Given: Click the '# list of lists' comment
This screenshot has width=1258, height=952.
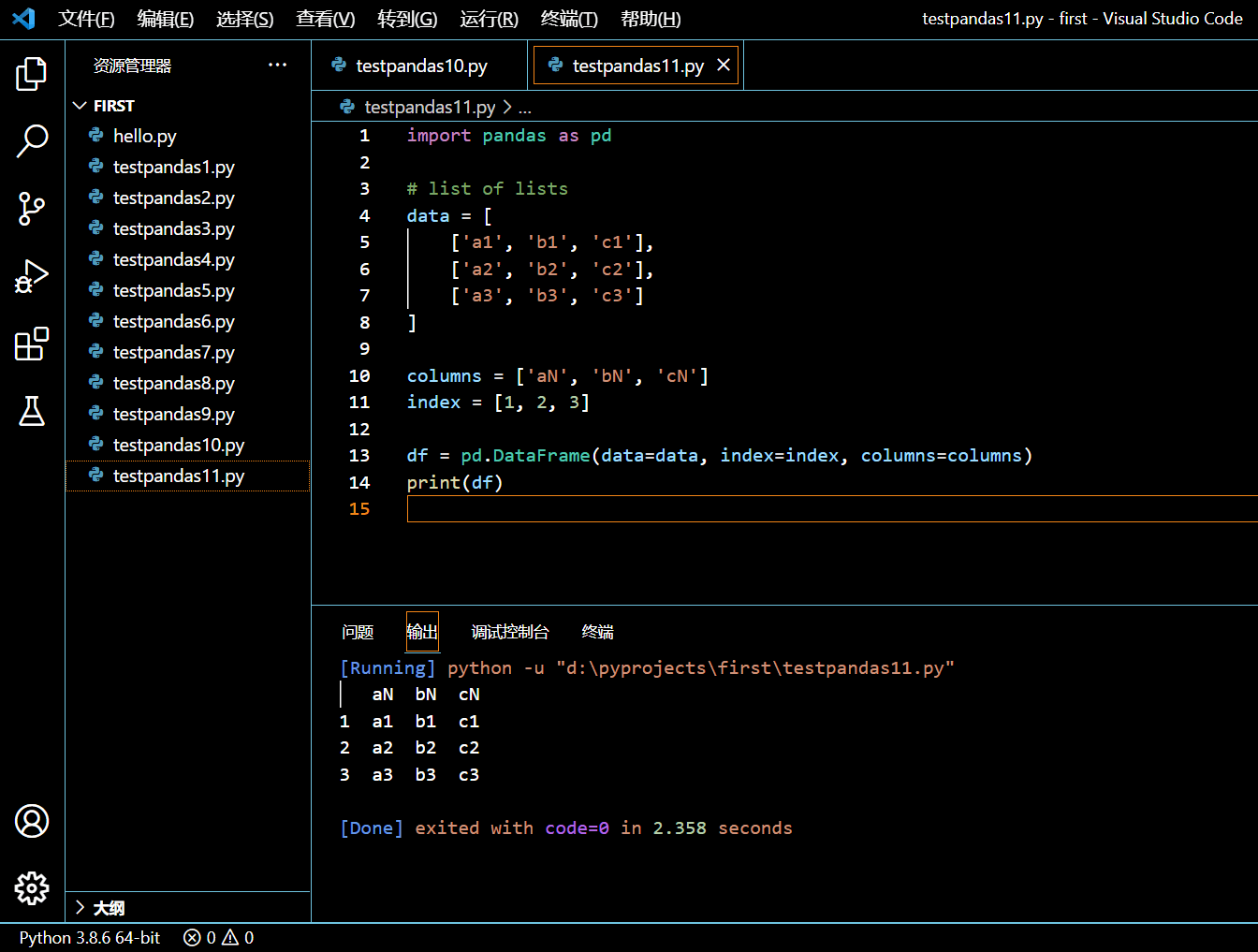Looking at the screenshot, I should point(488,188).
